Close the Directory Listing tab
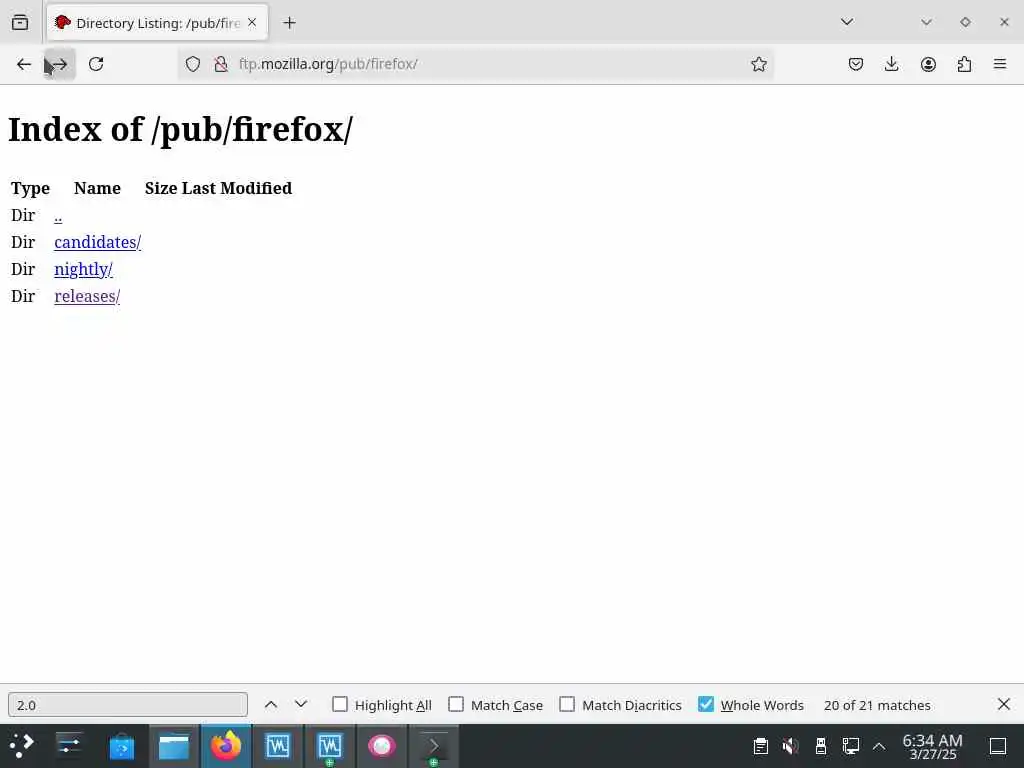Screen dimensions: 1024x768 [x=252, y=23]
